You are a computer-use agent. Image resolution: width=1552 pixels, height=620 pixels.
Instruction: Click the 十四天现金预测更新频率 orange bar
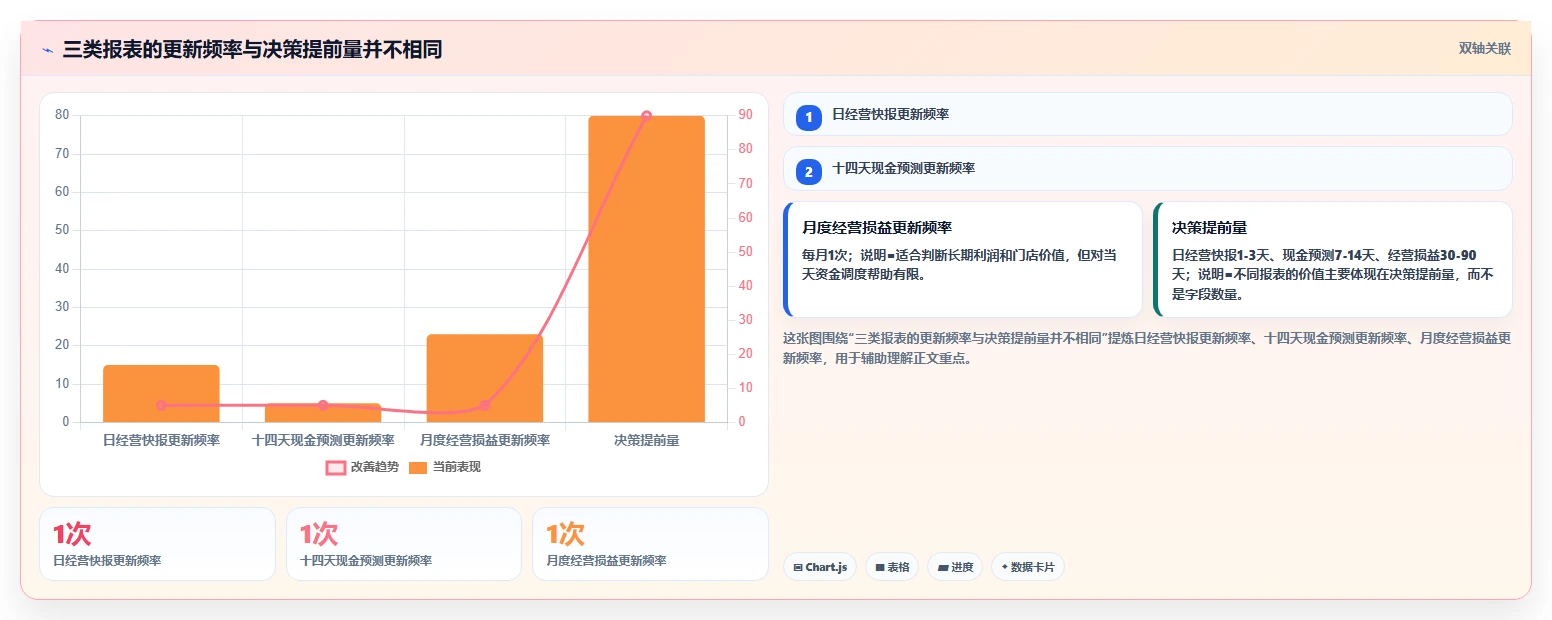click(x=323, y=413)
